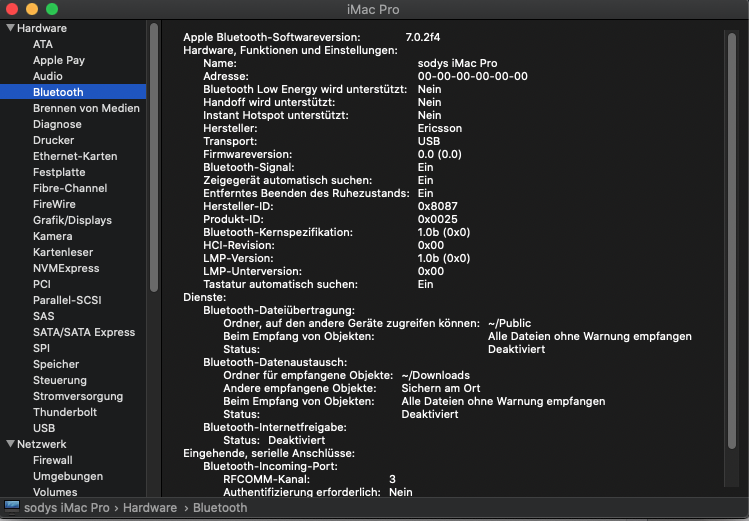Image resolution: width=749 pixels, height=521 pixels.
Task: Select NVMExpress from the hardware list
Action: tap(66, 268)
